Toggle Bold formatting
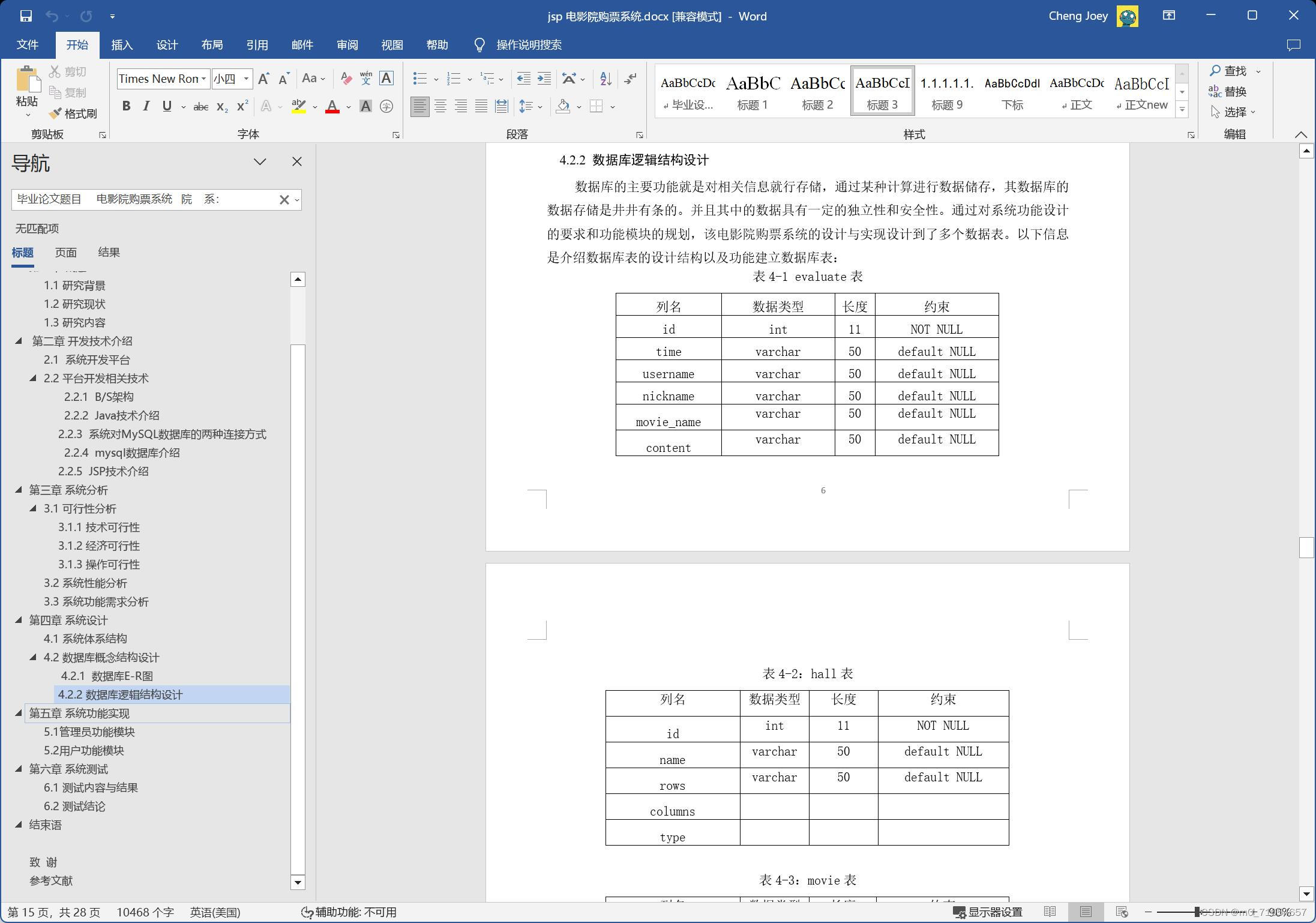This screenshot has height=923, width=1316. pyautogui.click(x=126, y=106)
